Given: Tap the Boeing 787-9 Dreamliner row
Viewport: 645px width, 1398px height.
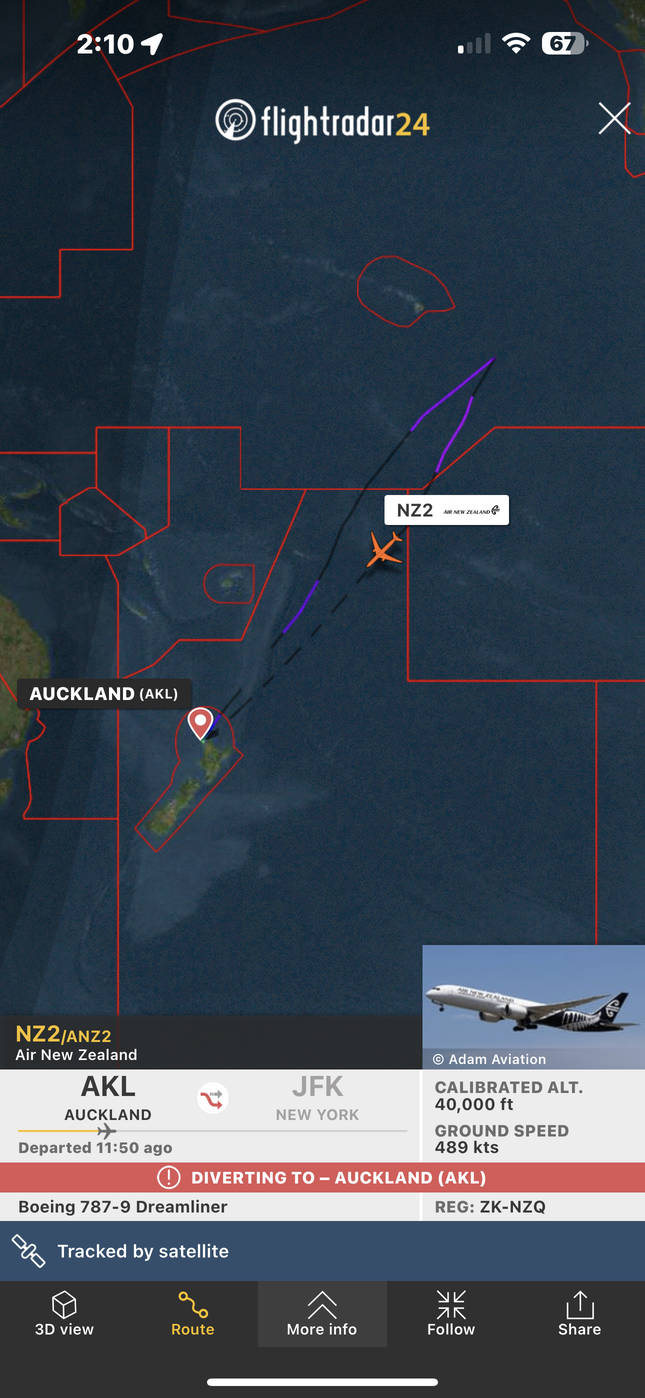Looking at the screenshot, I should click(211, 1207).
